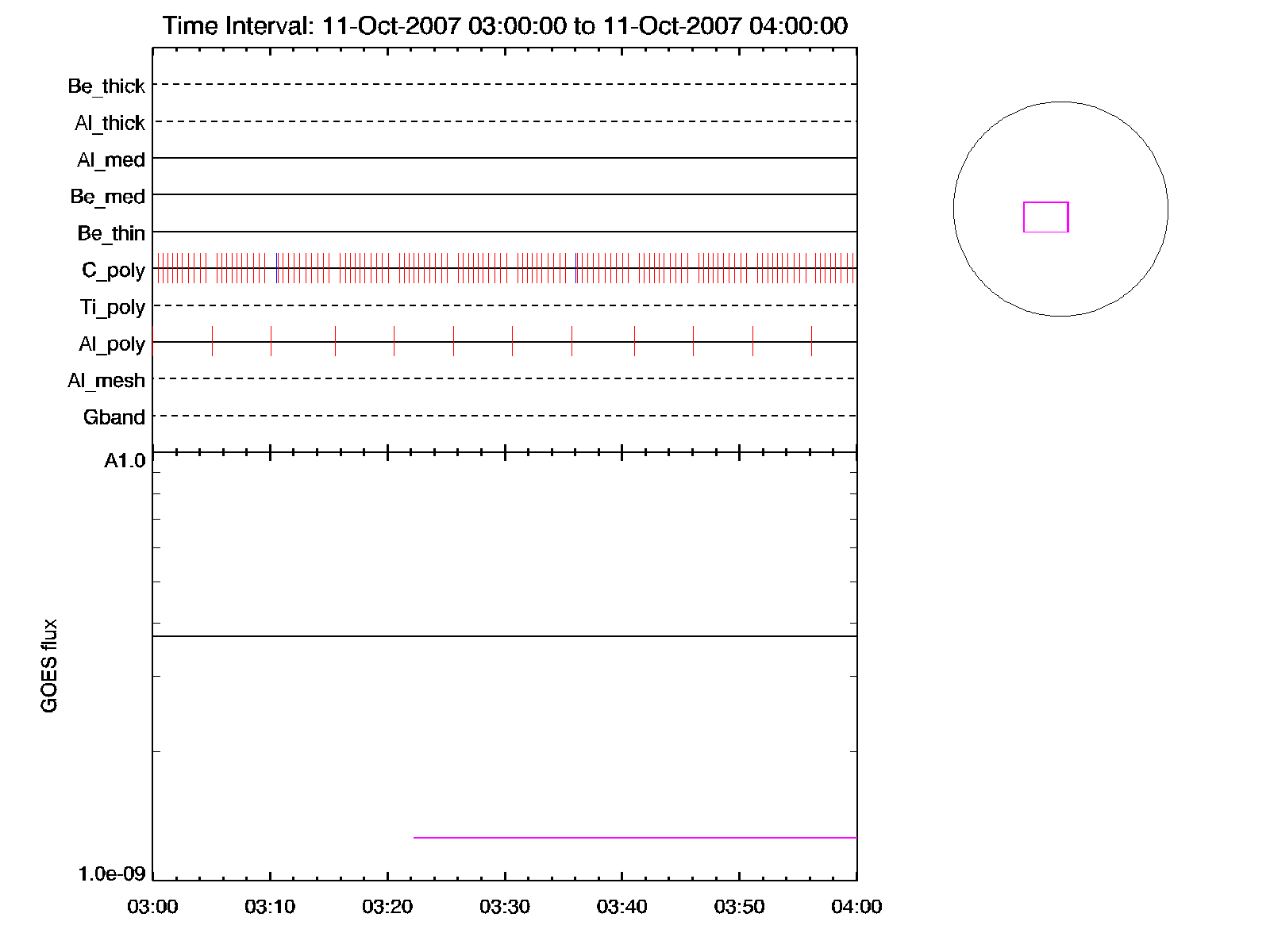Click the A1.0 flux level label
The height and width of the screenshot is (952, 1270).
(x=125, y=461)
